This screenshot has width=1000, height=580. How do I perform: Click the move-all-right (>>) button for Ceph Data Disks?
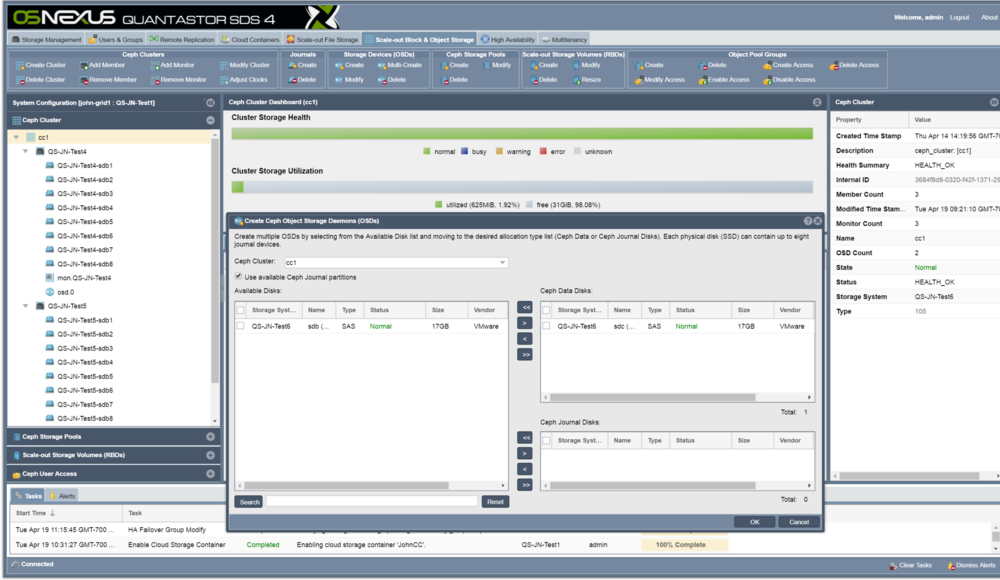pyautogui.click(x=524, y=355)
